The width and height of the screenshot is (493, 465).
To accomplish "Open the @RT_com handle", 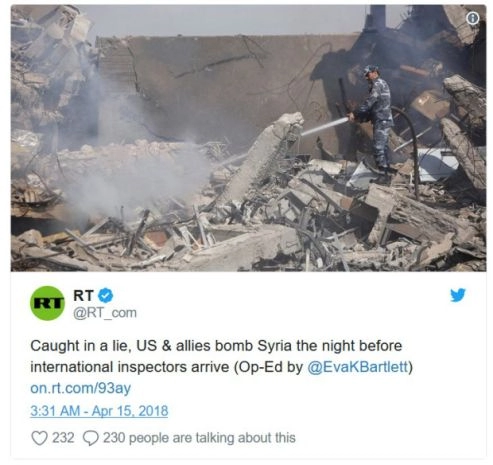I will tap(105, 313).
